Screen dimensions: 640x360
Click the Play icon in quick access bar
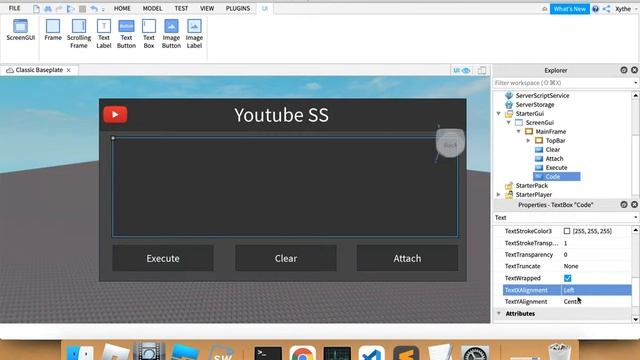71,9
